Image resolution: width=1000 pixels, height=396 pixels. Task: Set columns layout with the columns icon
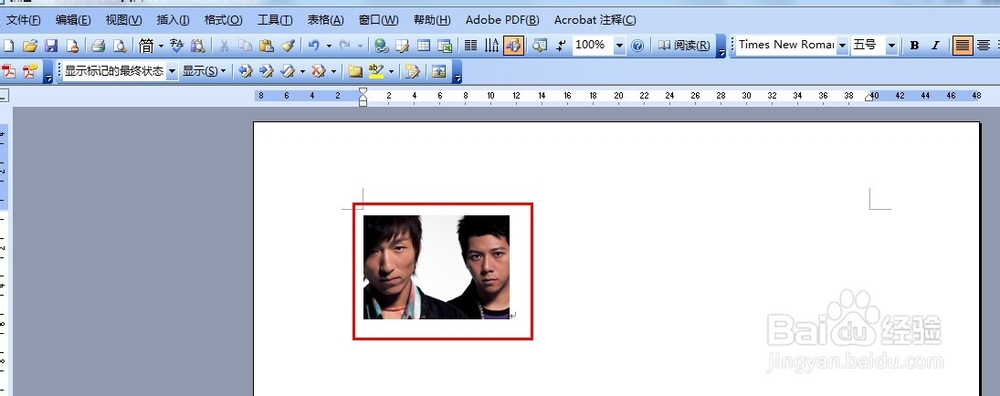[x=471, y=46]
